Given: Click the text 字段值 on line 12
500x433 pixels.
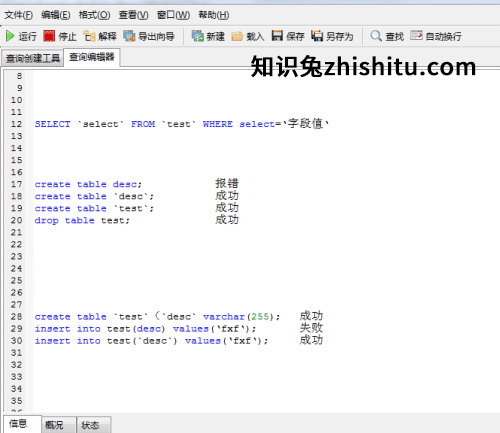Looking at the screenshot, I should [x=305, y=124].
